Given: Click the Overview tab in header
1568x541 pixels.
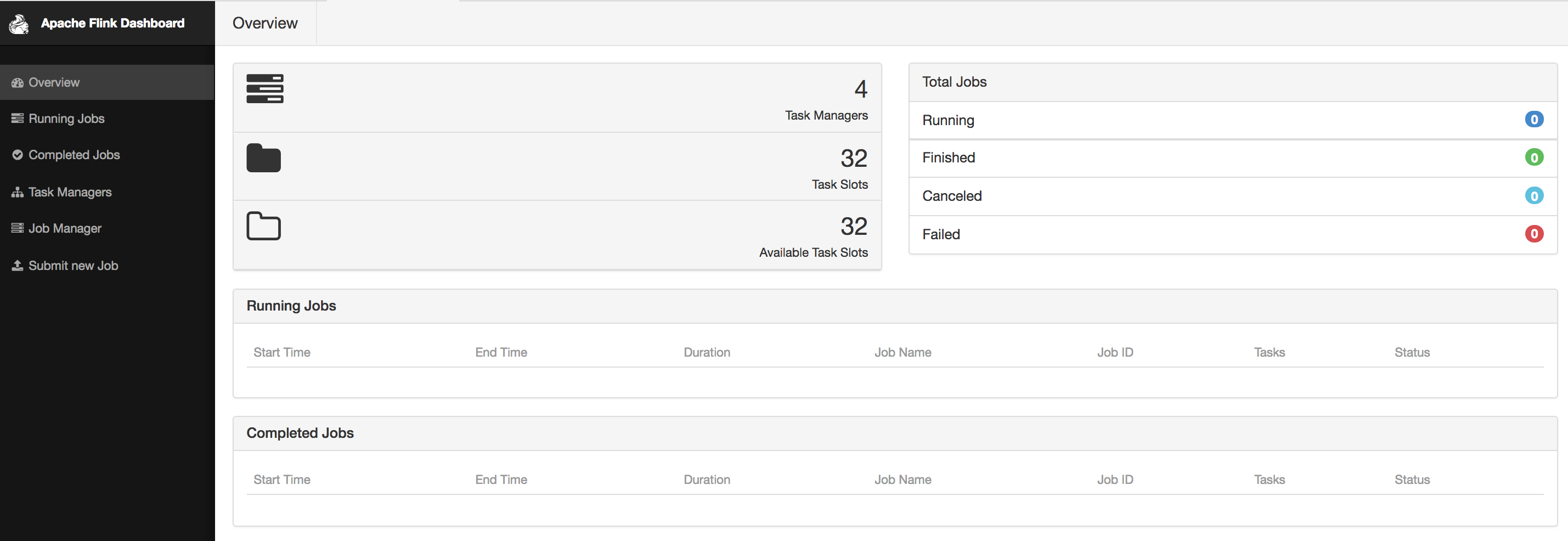Looking at the screenshot, I should point(265,23).
